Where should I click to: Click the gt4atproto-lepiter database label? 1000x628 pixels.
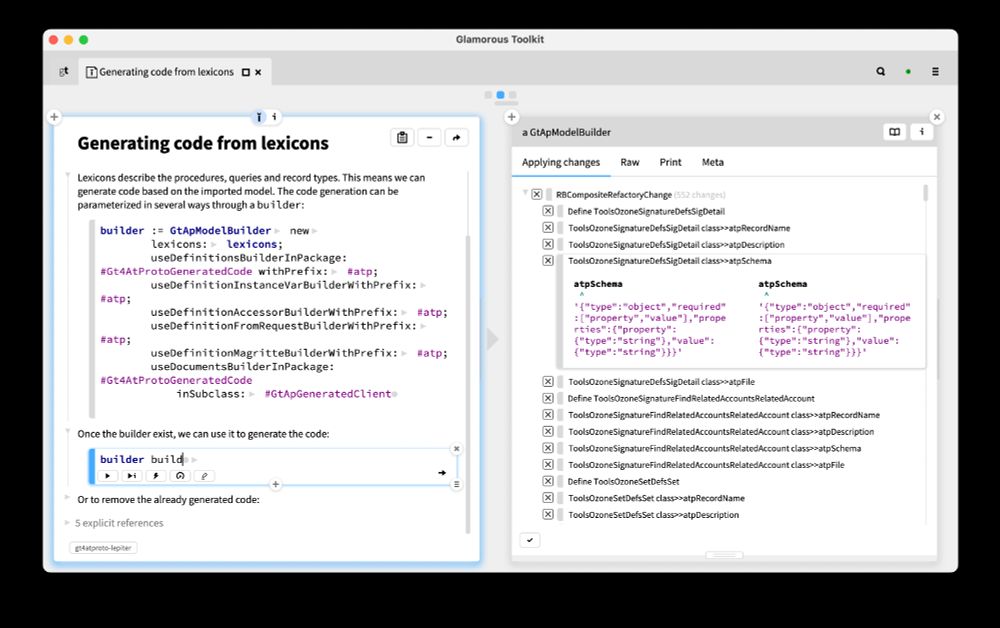click(103, 548)
